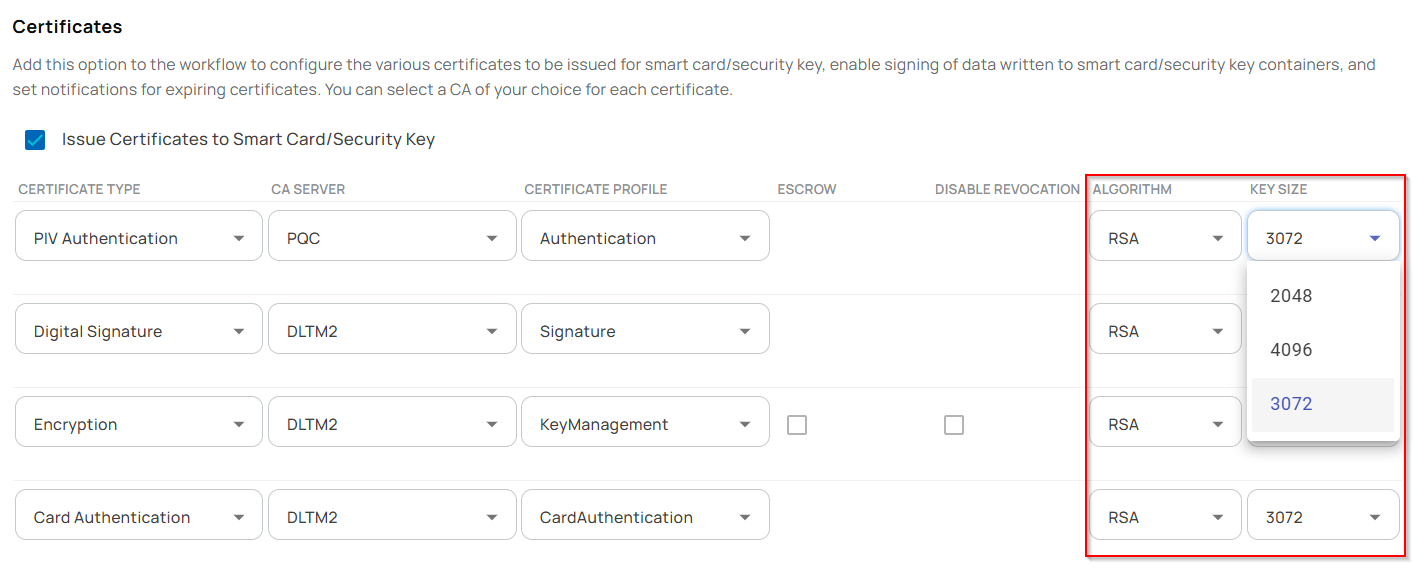Expand the PQC CA server dropdown
1413x568 pixels.
392,238
